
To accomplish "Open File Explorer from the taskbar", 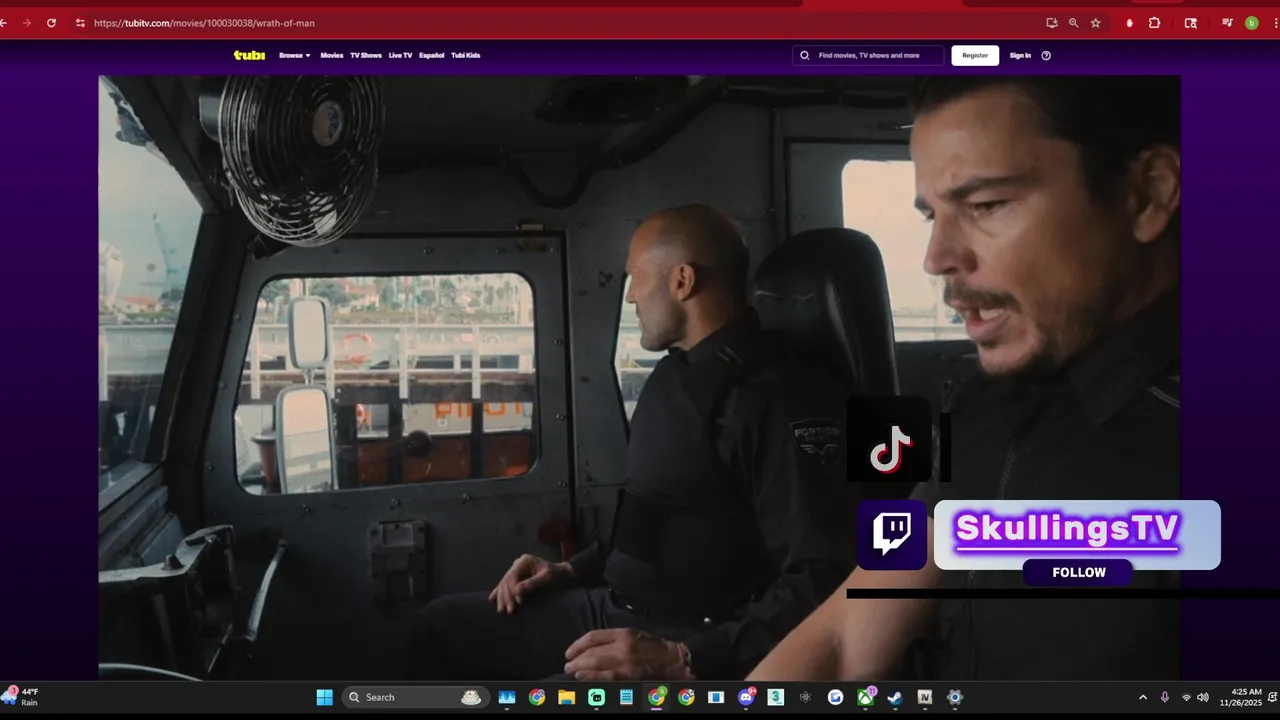I will (567, 697).
